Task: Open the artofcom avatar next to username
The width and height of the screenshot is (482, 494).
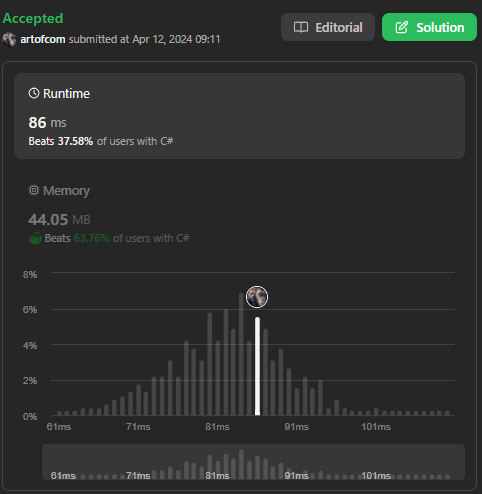Action: (x=9, y=39)
